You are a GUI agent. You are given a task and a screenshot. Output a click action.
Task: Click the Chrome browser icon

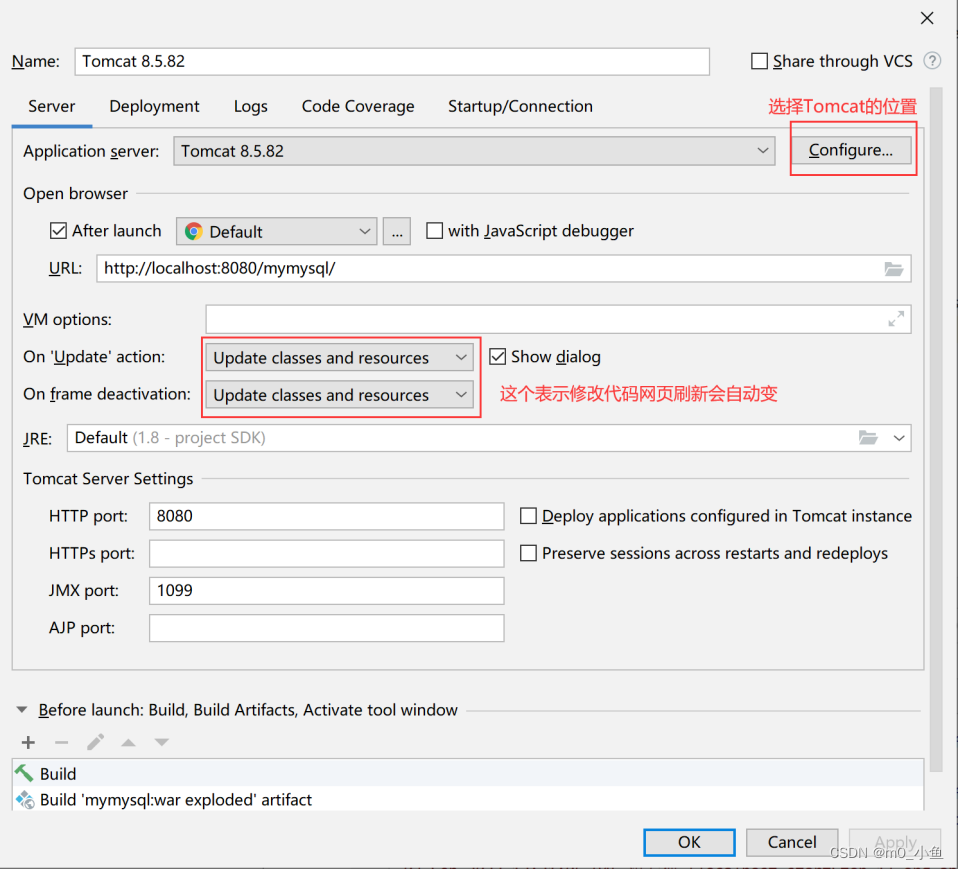click(194, 231)
